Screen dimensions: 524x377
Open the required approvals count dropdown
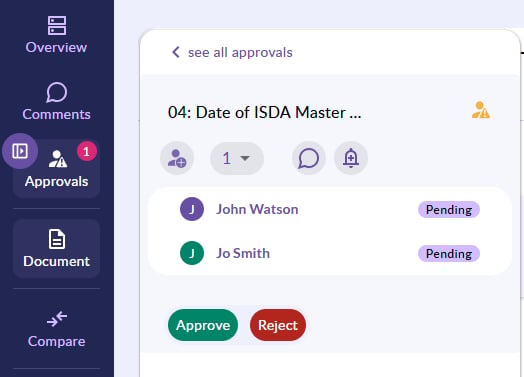coord(237,158)
